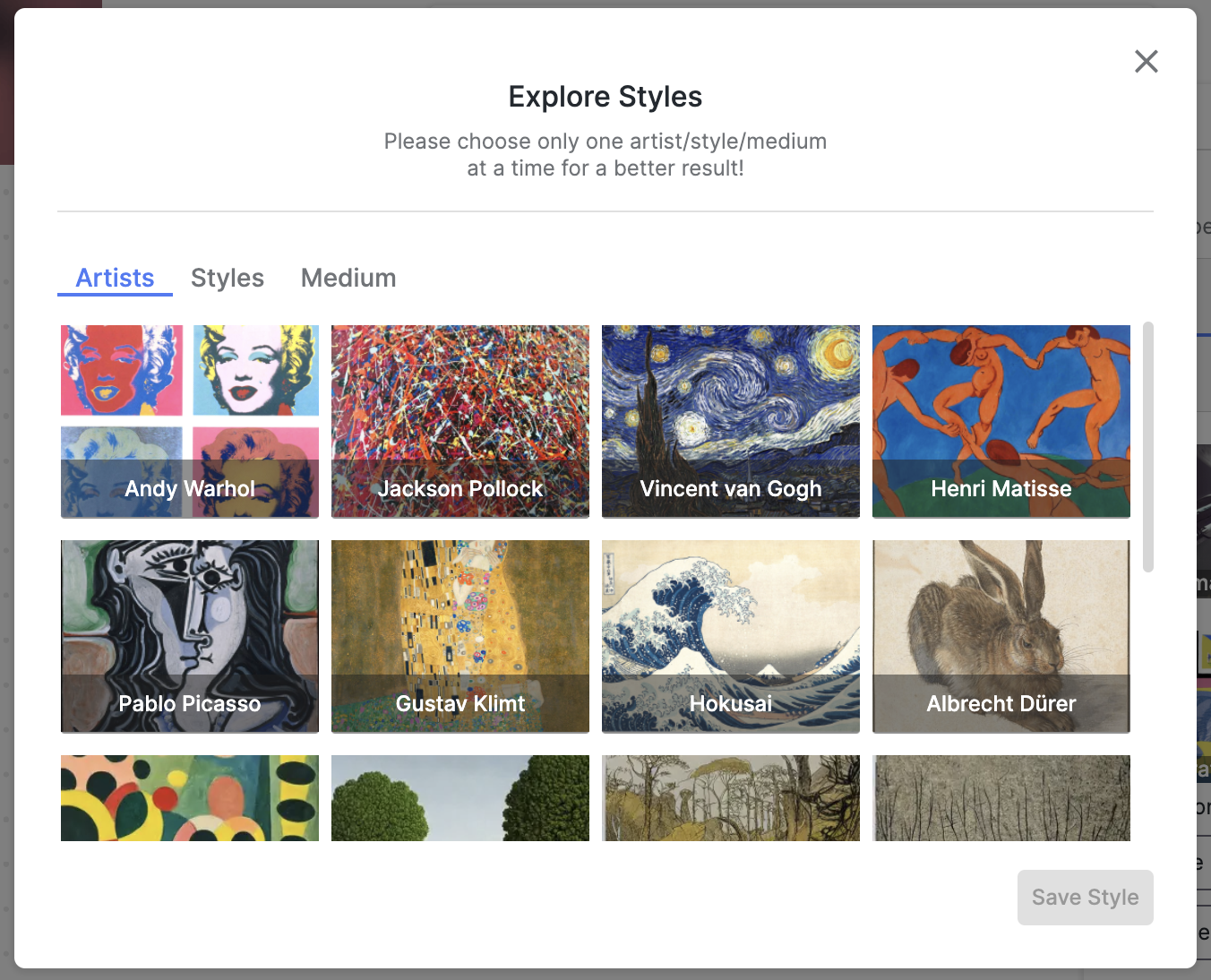Switch to the Artists tab
The width and height of the screenshot is (1211, 980).
(115, 278)
